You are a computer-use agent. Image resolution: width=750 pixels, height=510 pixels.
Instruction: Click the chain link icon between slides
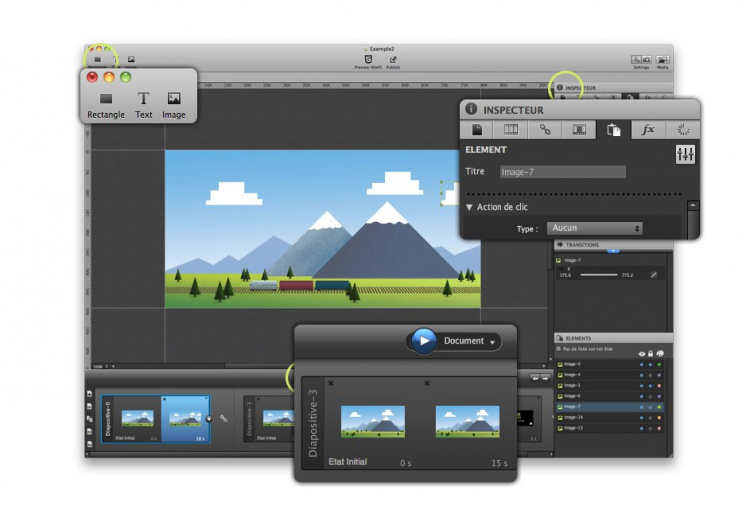[x=223, y=418]
